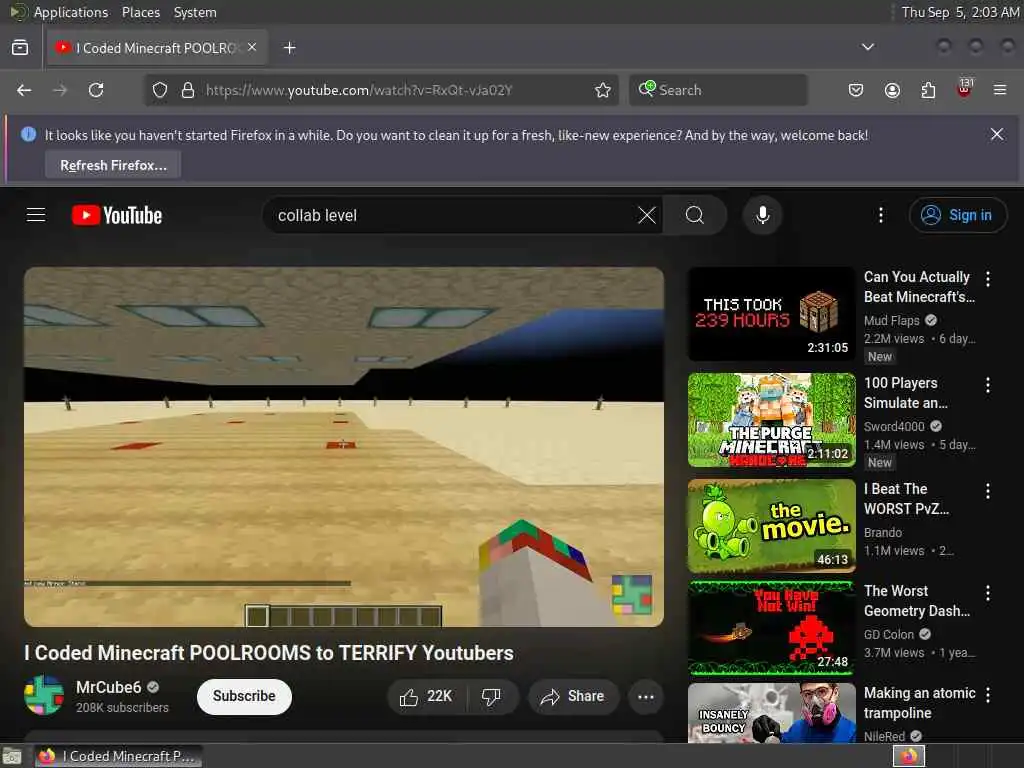The width and height of the screenshot is (1024, 768).
Task: Open a new browser tab
Action: tap(289, 48)
